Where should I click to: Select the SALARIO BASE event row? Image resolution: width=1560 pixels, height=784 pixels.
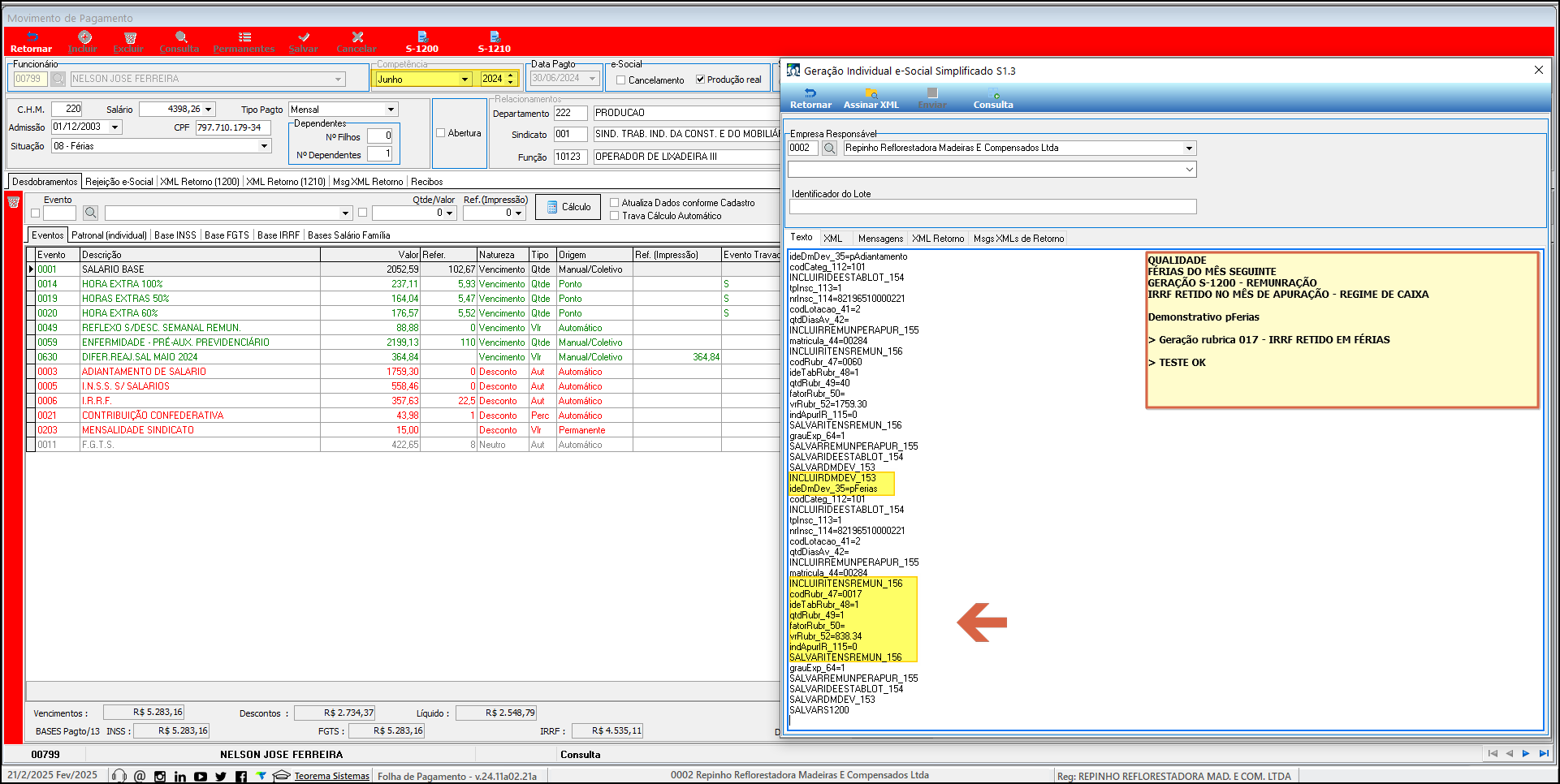(x=403, y=269)
